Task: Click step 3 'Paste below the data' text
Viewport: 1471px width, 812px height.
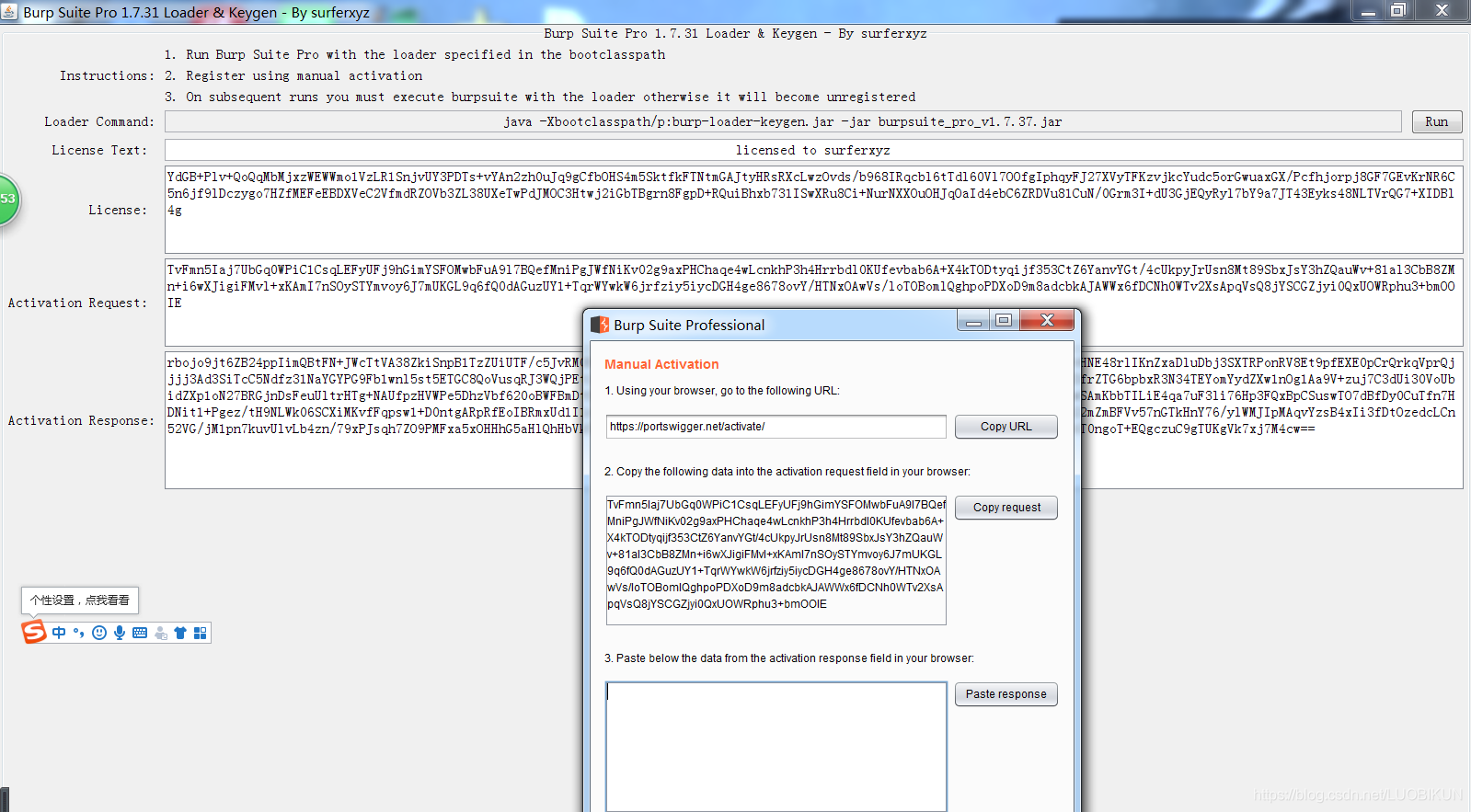Action: tap(789, 658)
